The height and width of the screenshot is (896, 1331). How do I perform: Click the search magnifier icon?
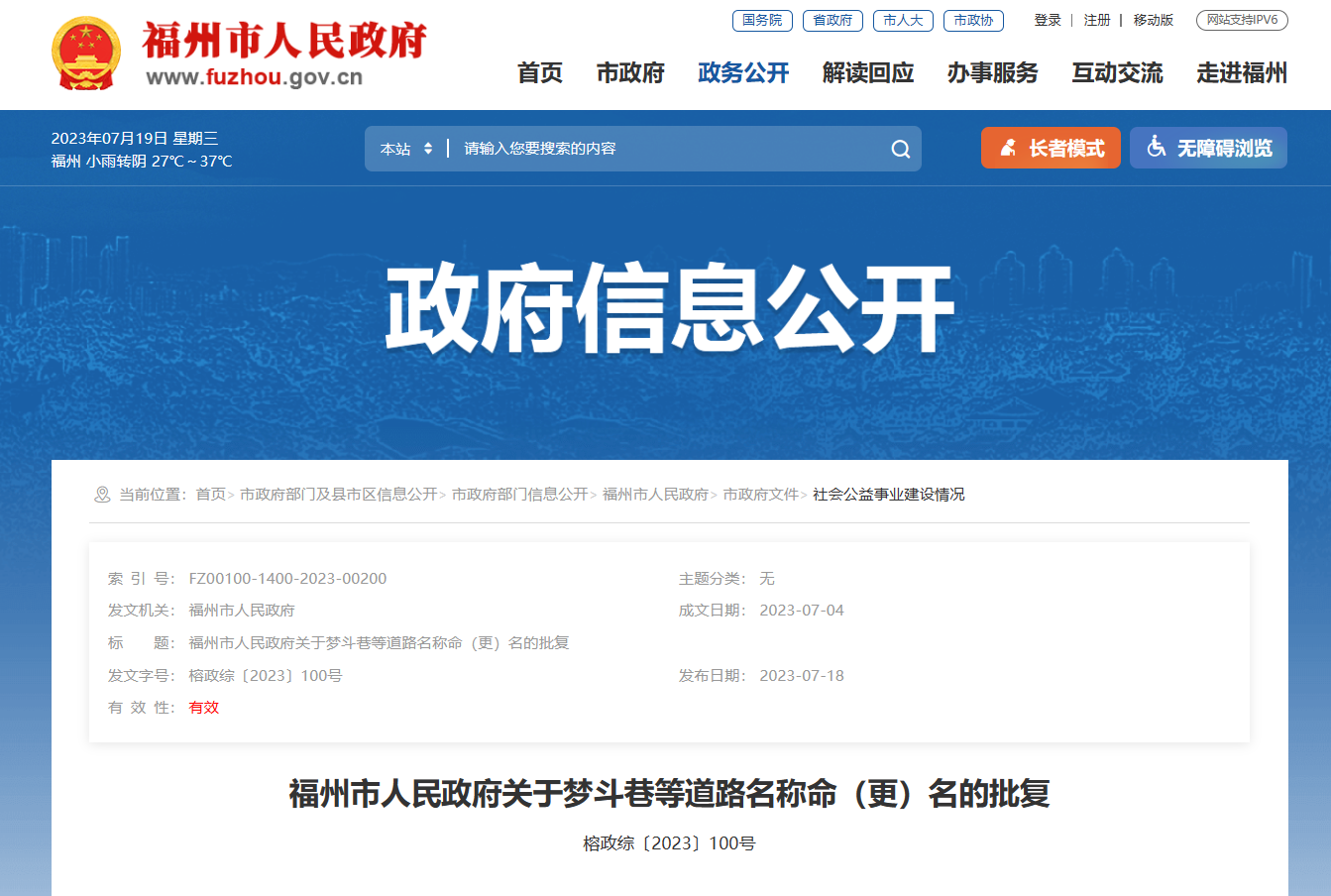point(900,149)
